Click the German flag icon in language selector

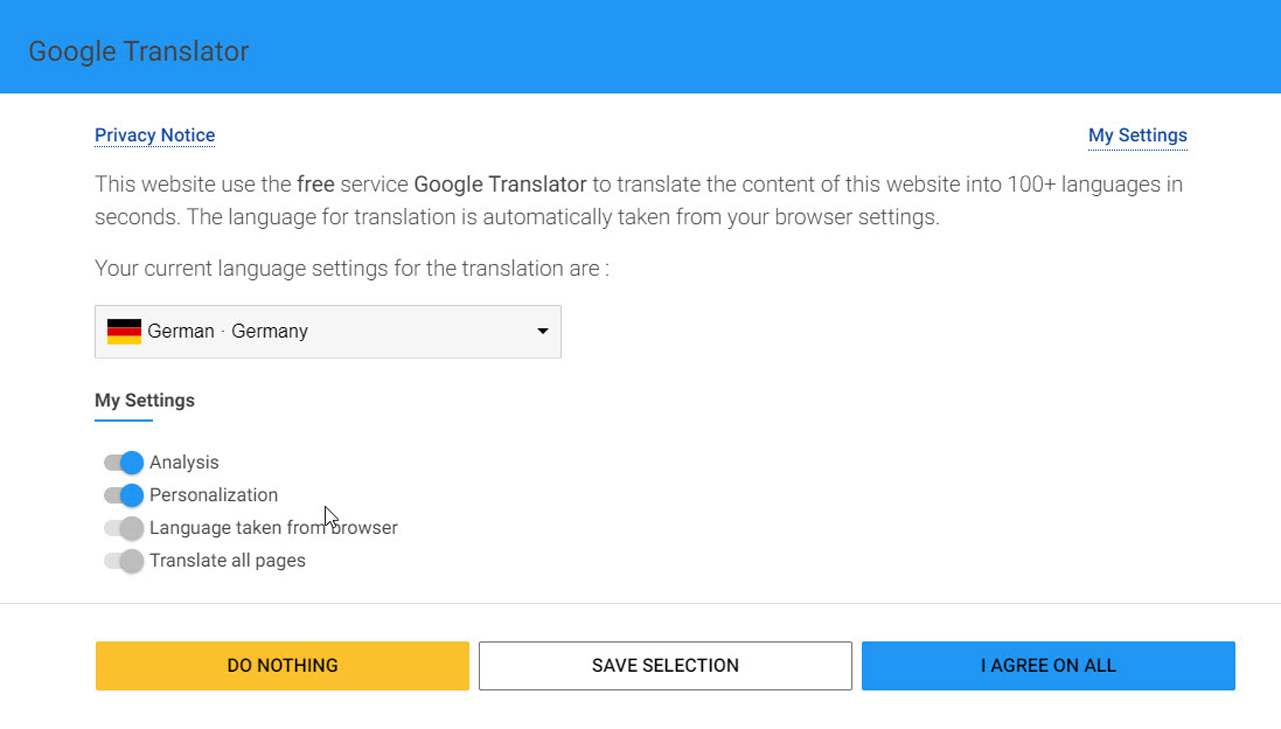click(124, 331)
